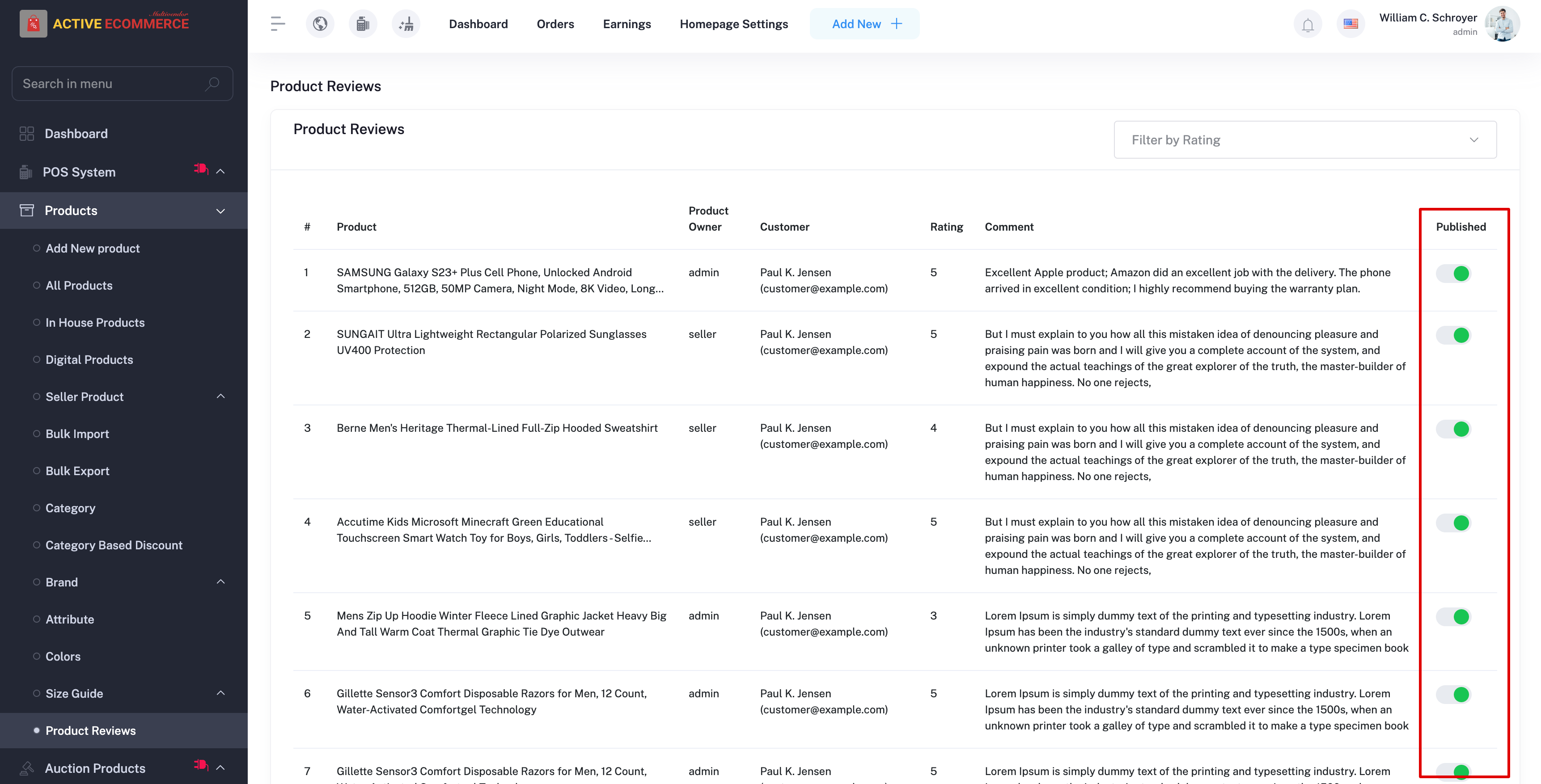1541x784 pixels.
Task: Toggle published switch for Berne Men's Sweatshirt review
Action: pyautogui.click(x=1454, y=429)
